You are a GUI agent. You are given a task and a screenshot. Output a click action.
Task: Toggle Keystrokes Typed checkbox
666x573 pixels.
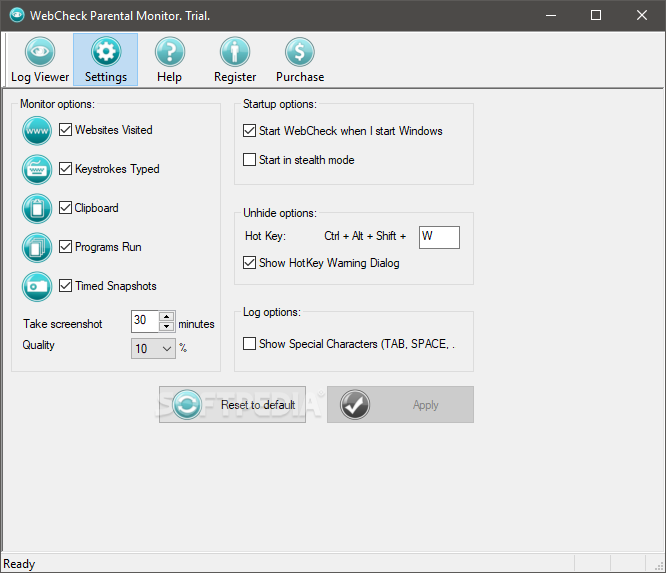point(65,169)
